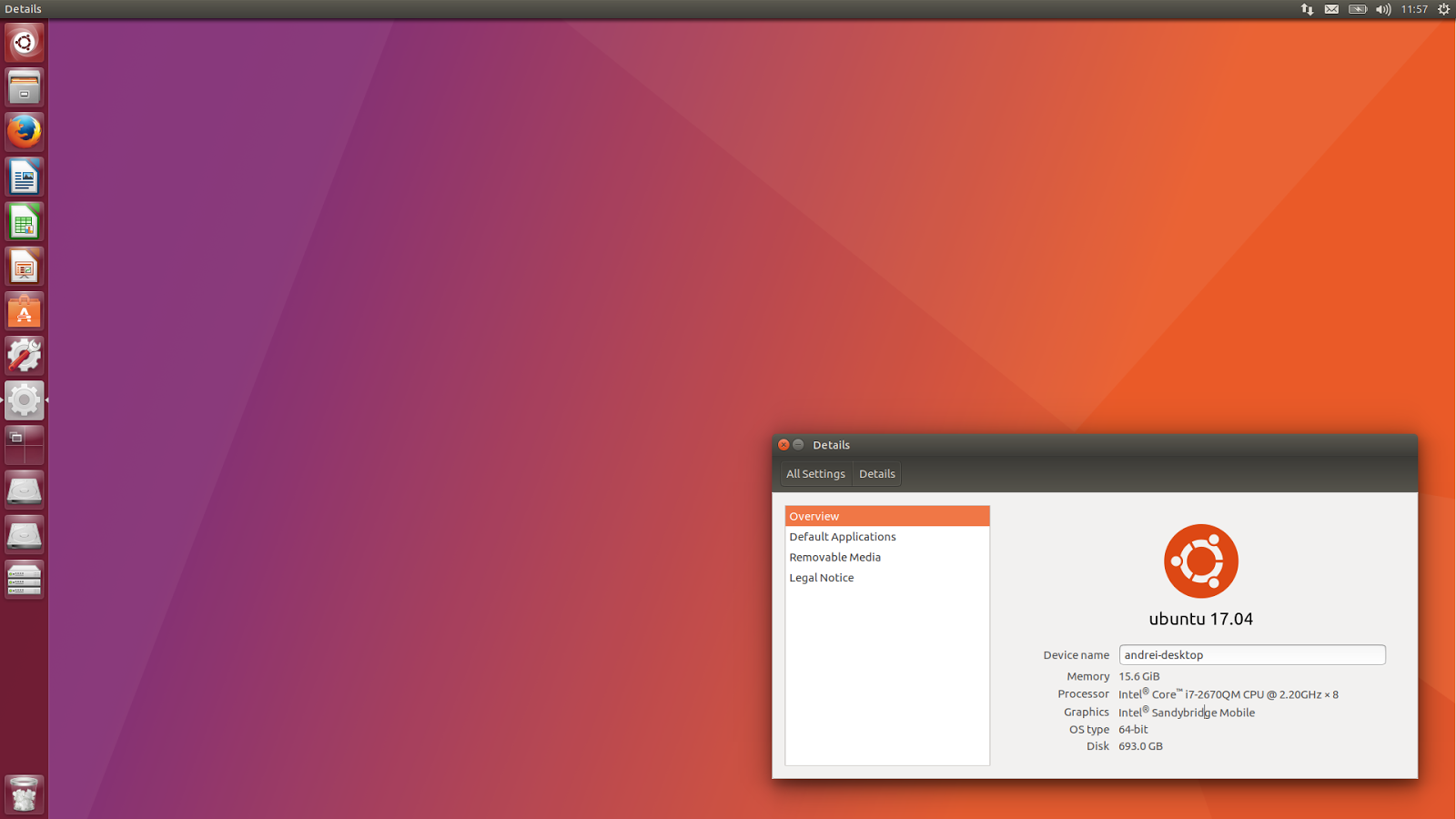Open the second mounted drive icon
Viewport: 1456px width, 819px height.
coord(24,534)
